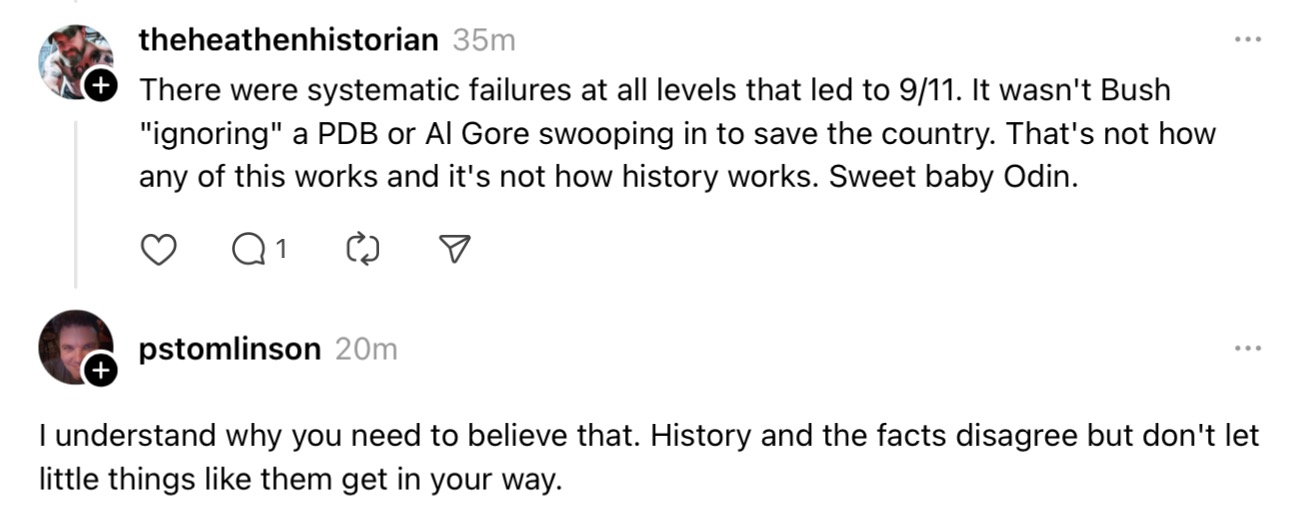Open pstomlinson's profile picture

tap(76, 348)
